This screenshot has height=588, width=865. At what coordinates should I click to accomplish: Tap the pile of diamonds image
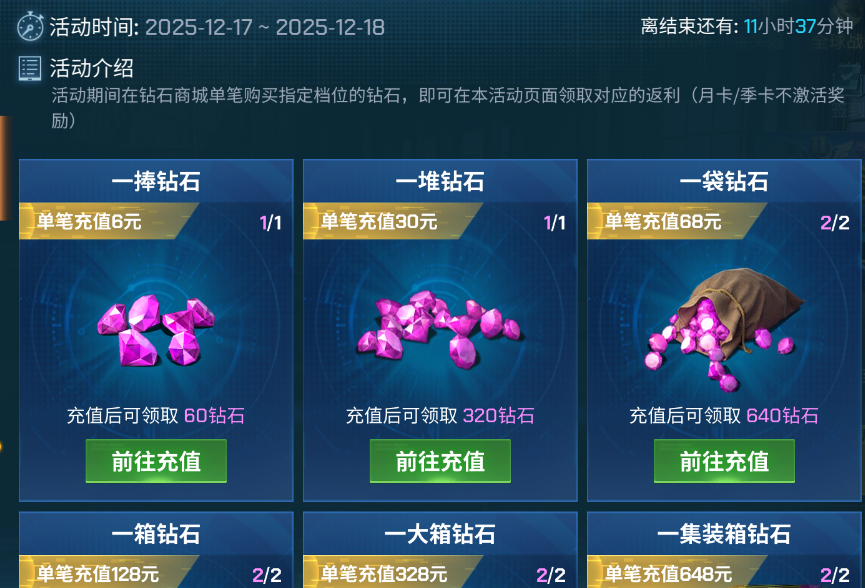coord(440,329)
